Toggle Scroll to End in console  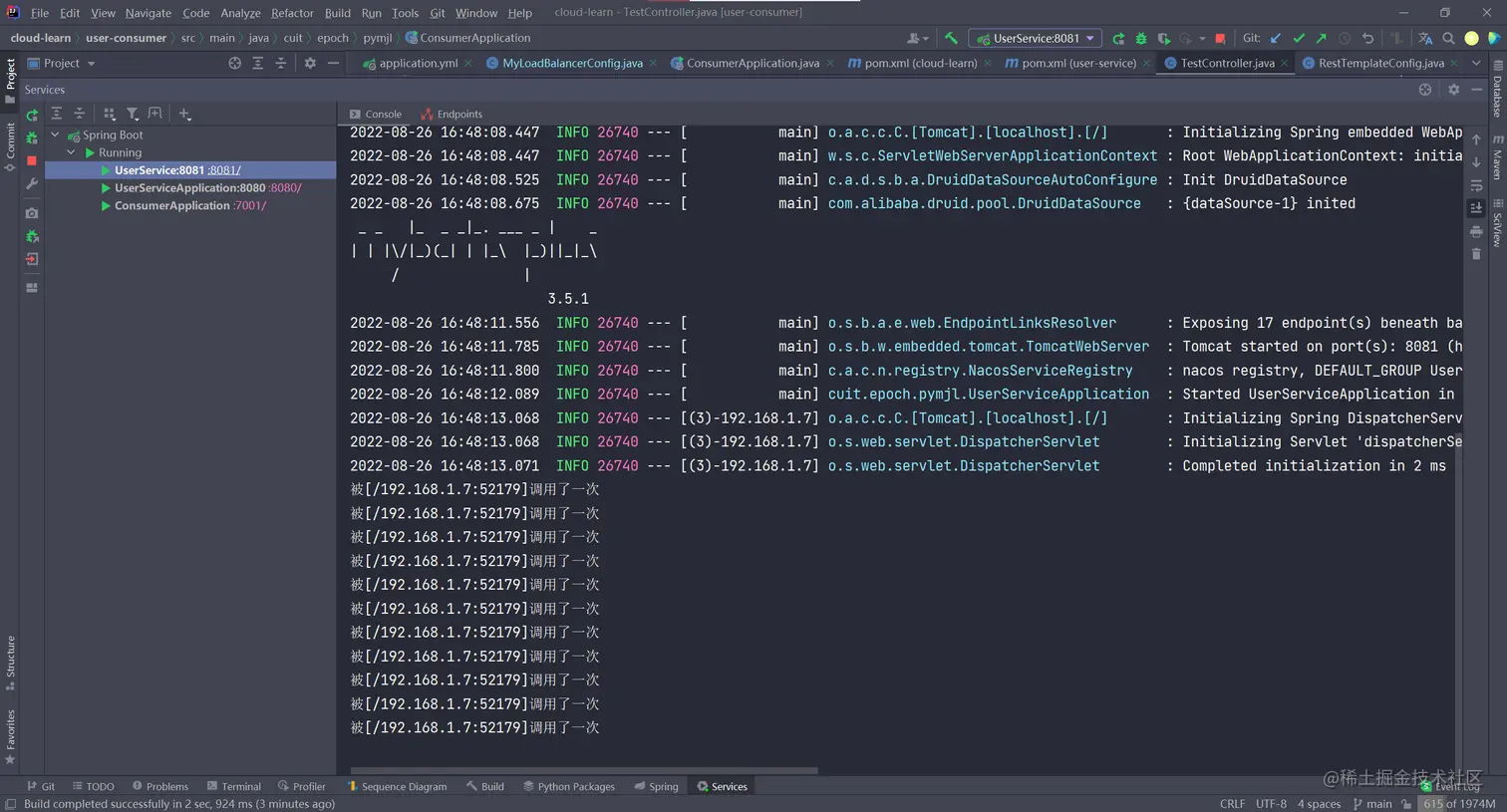1476,208
